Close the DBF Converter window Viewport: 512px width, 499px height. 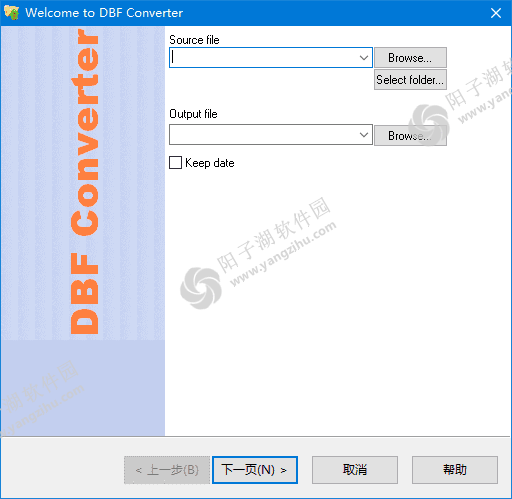point(496,13)
